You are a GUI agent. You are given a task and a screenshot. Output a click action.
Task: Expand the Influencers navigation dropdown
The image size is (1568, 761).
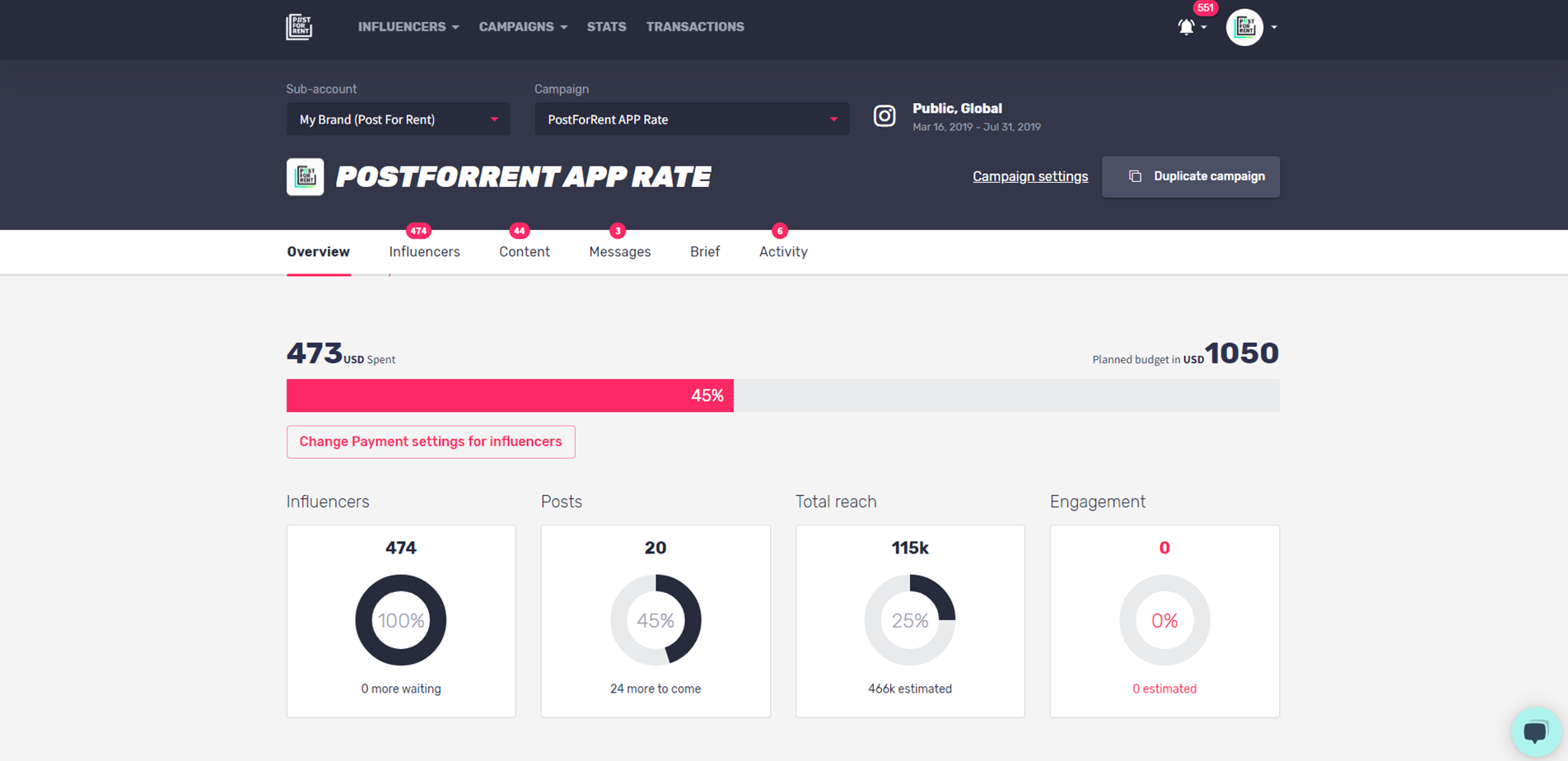408,27
